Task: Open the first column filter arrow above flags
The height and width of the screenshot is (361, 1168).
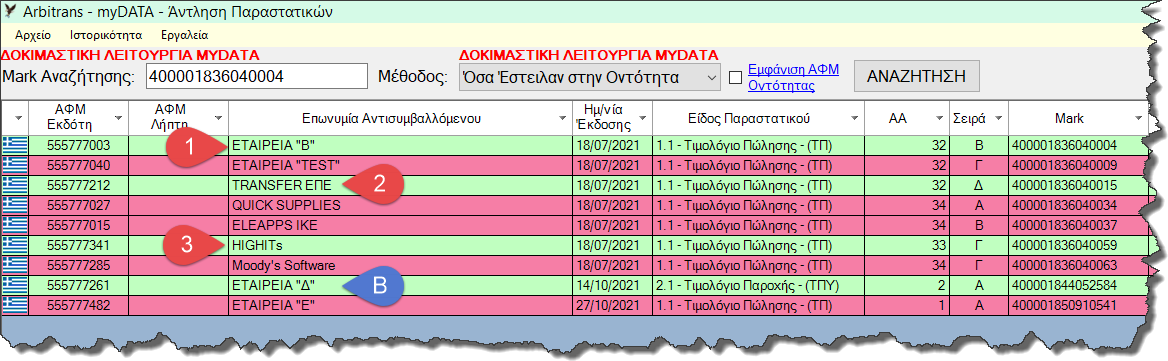Action: pos(19,119)
